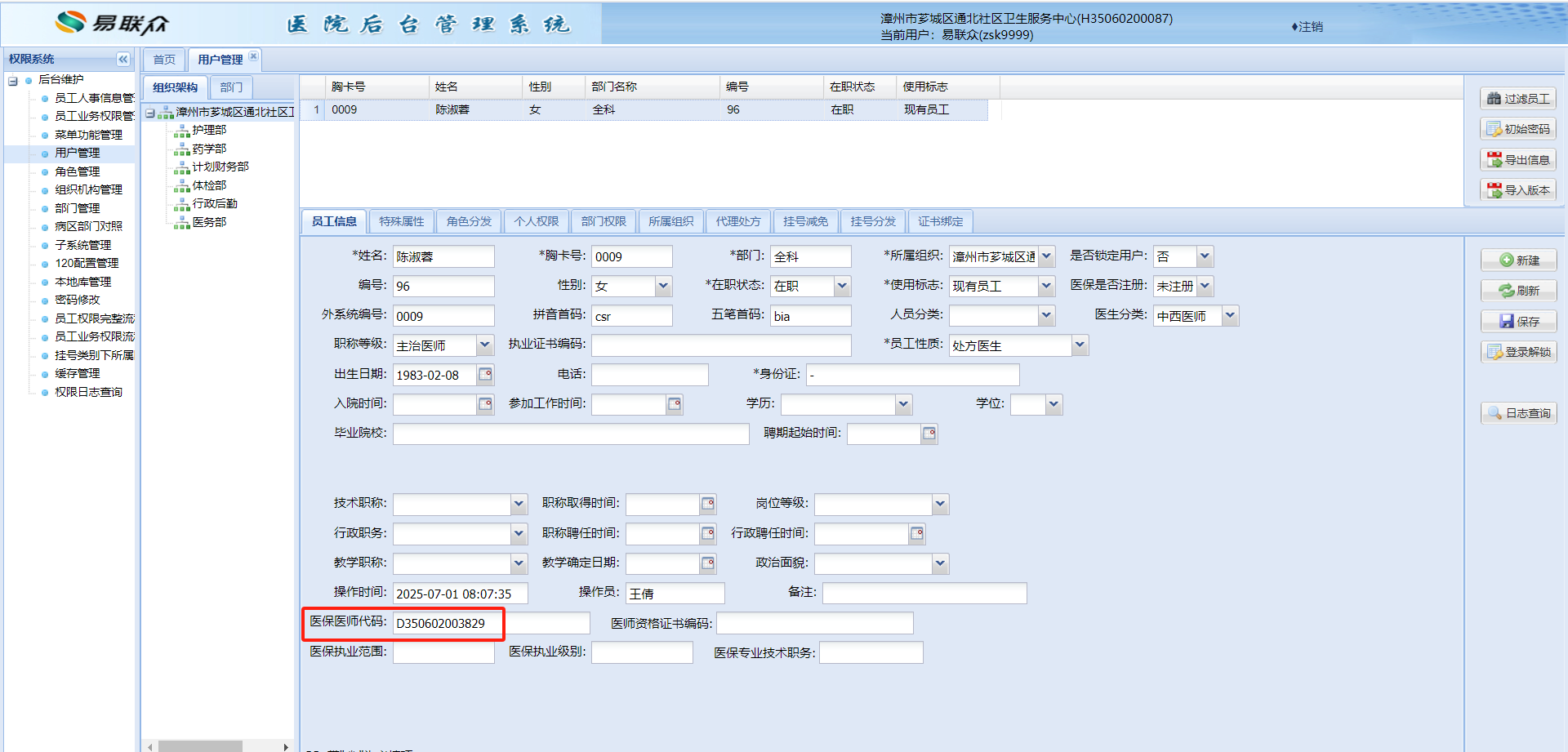The width and height of the screenshot is (1568, 752).
Task: Click the 电话 input field
Action: [x=650, y=375]
